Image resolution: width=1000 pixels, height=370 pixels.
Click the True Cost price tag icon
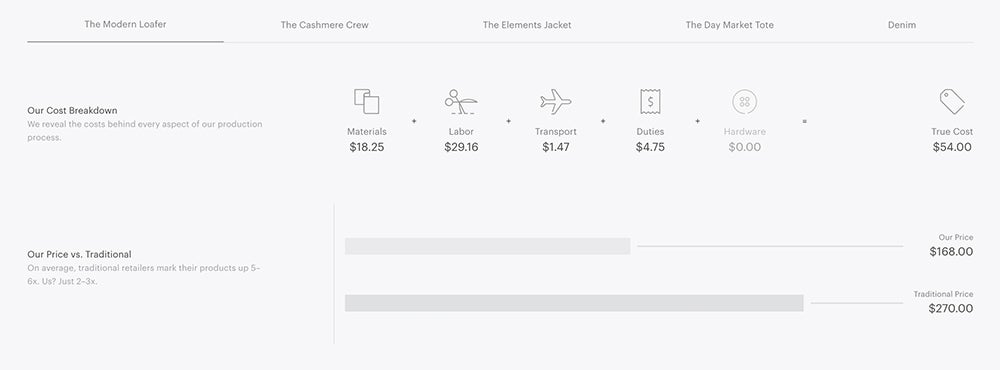click(x=952, y=101)
